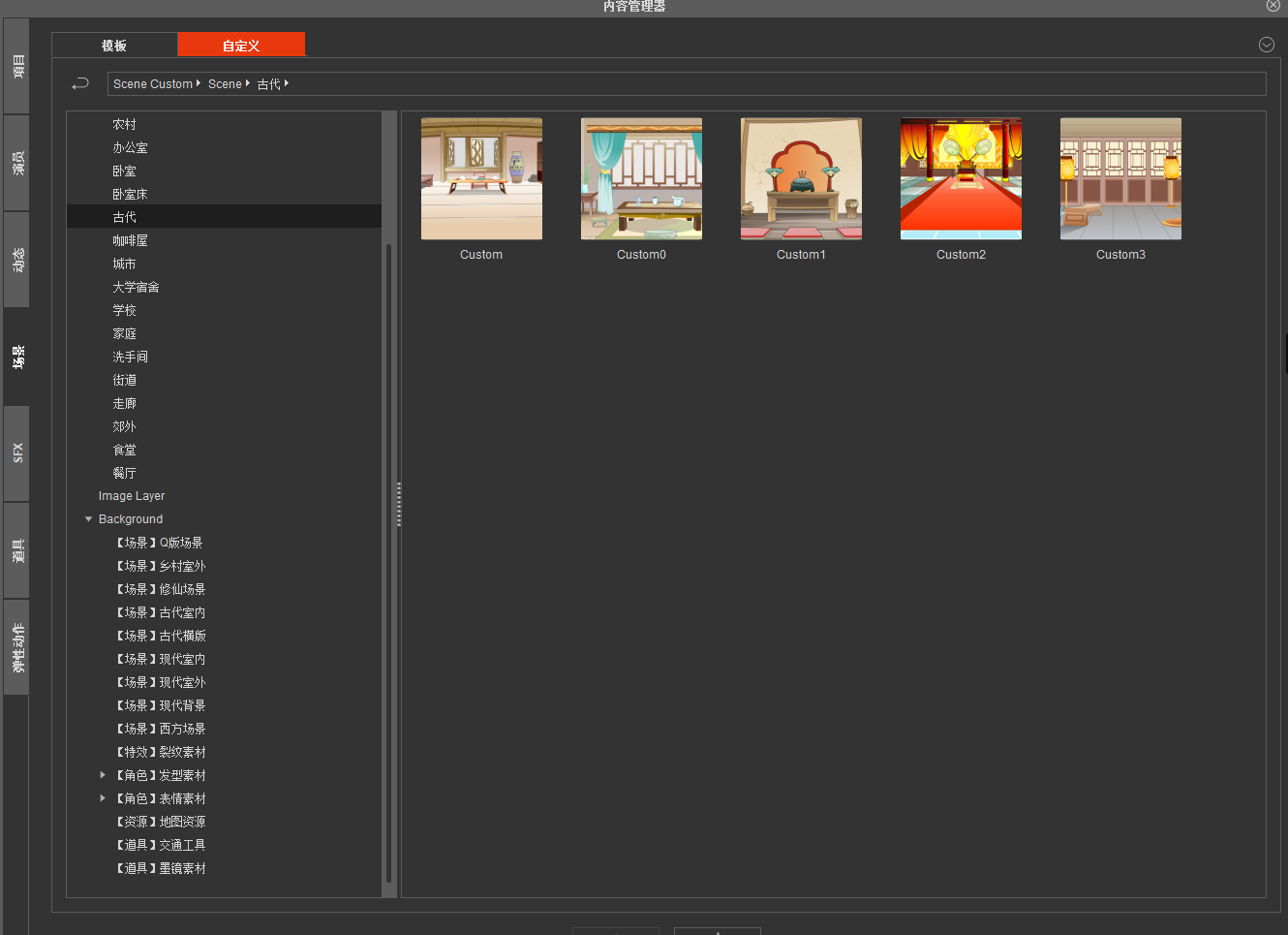
Task: Click arrow after Scene Custom in breadcrumb
Action: coord(199,83)
